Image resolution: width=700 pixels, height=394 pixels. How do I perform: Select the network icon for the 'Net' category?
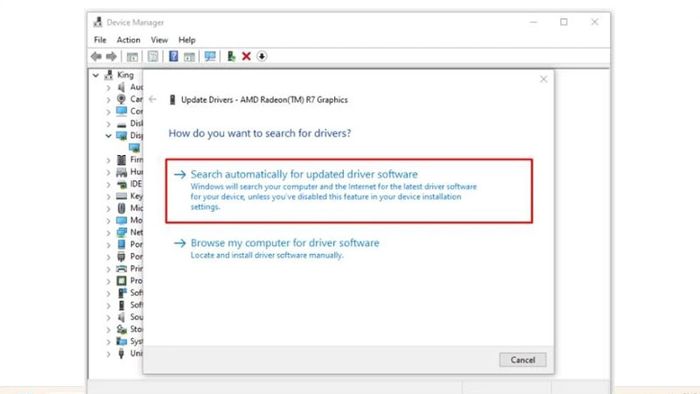(x=121, y=232)
